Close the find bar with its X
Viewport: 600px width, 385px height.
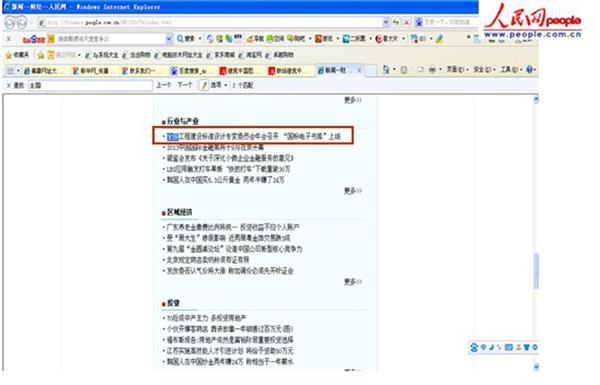point(8,85)
